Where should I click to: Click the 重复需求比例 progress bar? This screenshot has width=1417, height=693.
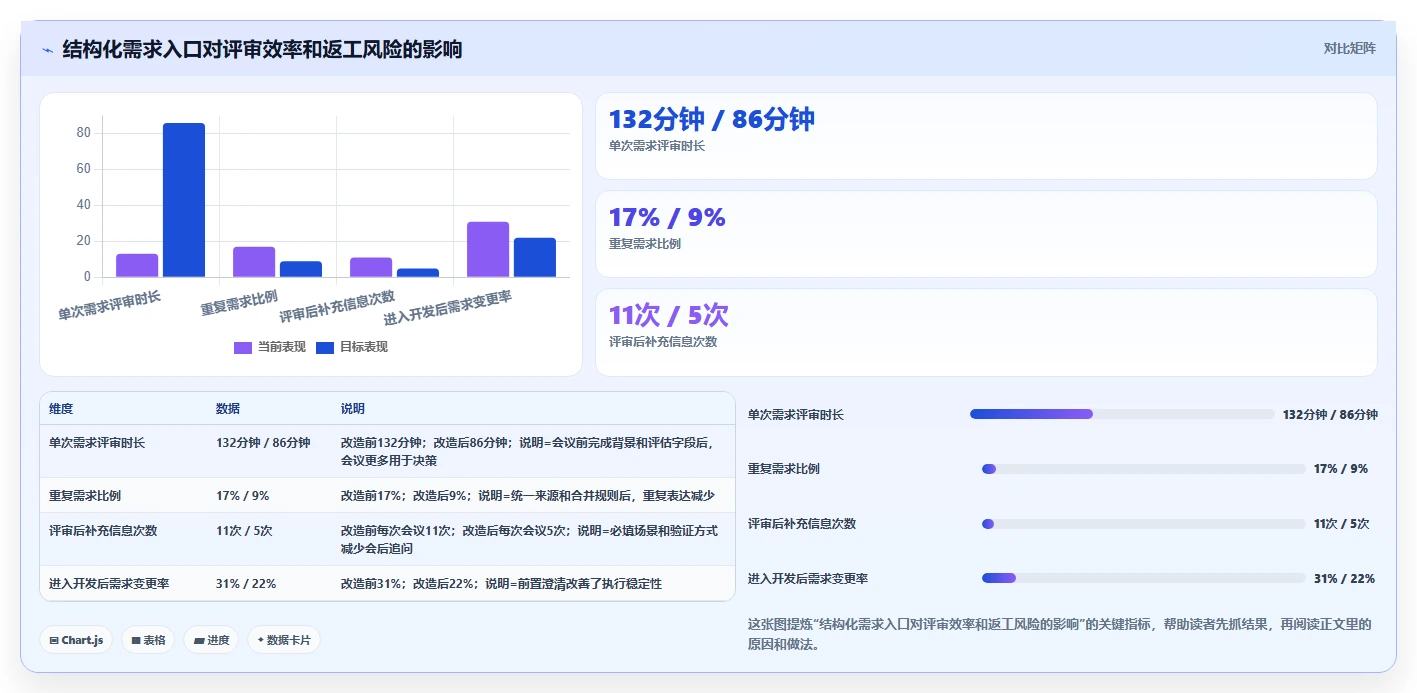tap(1144, 469)
